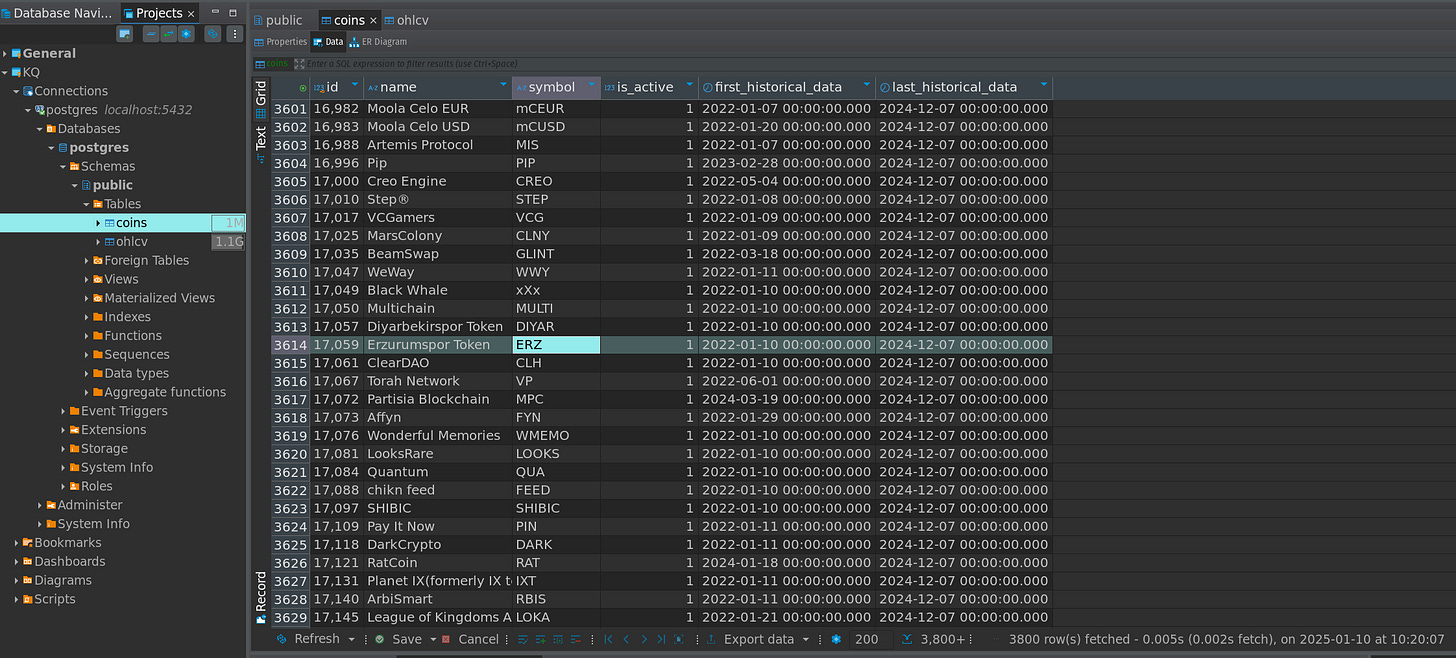
Task: Jump to last row navigation icon
Action: (x=661, y=639)
